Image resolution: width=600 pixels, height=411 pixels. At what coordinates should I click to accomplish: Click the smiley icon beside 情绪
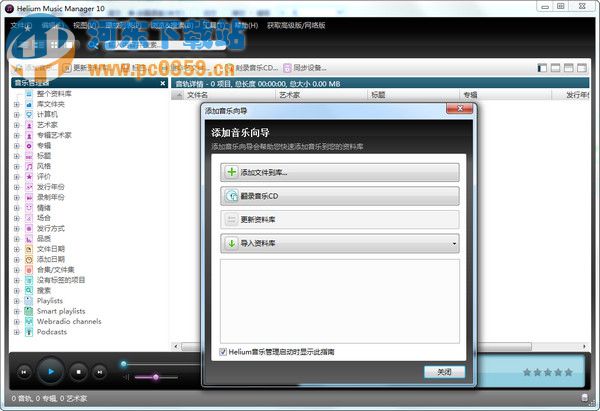[29, 207]
